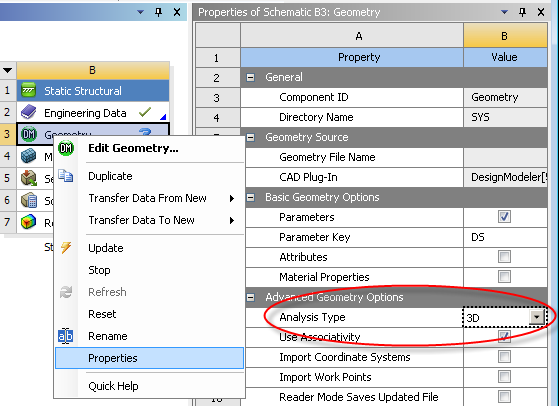Click the Static Structural system icon
Image resolution: width=559 pixels, height=406 pixels.
[x=29, y=91]
